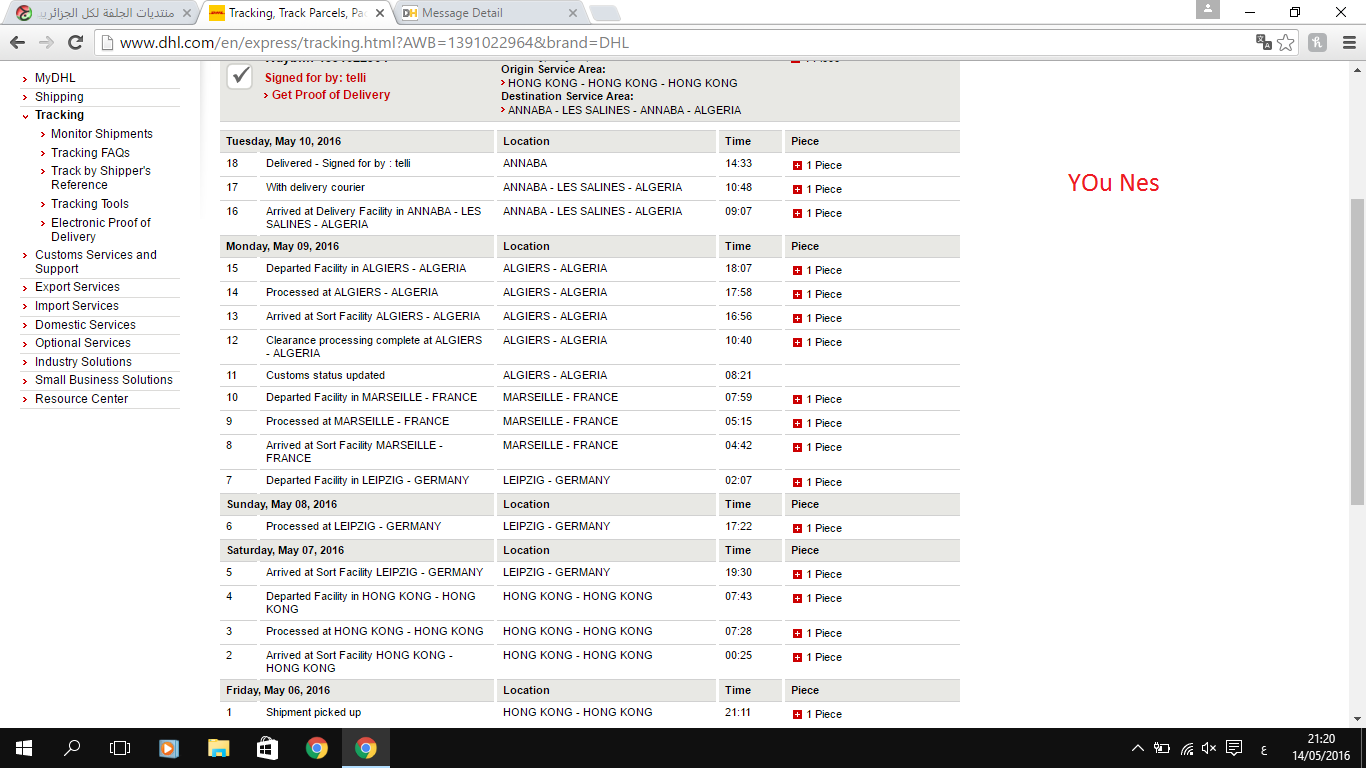1366x768 pixels.
Task: Open Import Services sidebar link
Action: (77, 306)
